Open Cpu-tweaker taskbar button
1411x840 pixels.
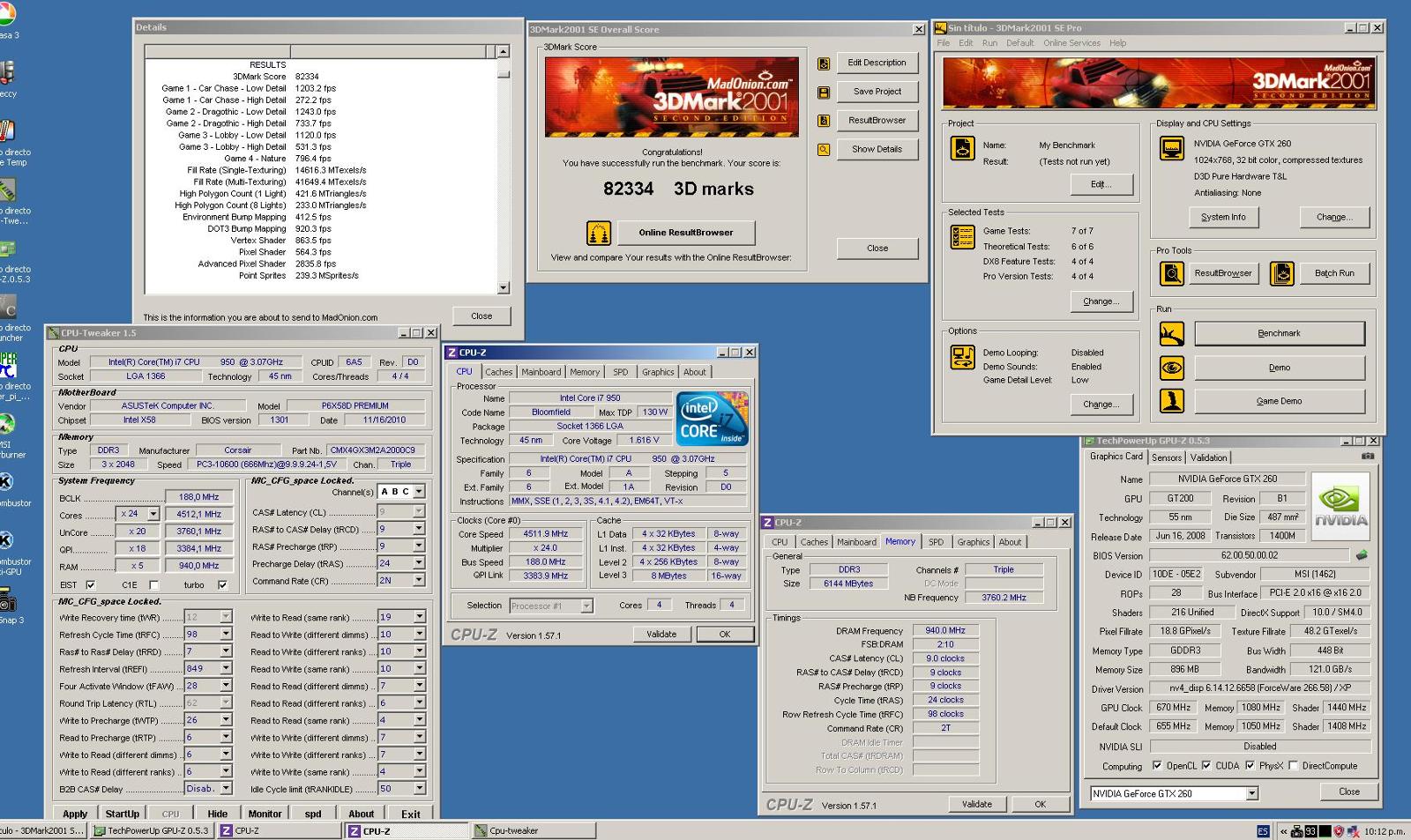pos(532,830)
